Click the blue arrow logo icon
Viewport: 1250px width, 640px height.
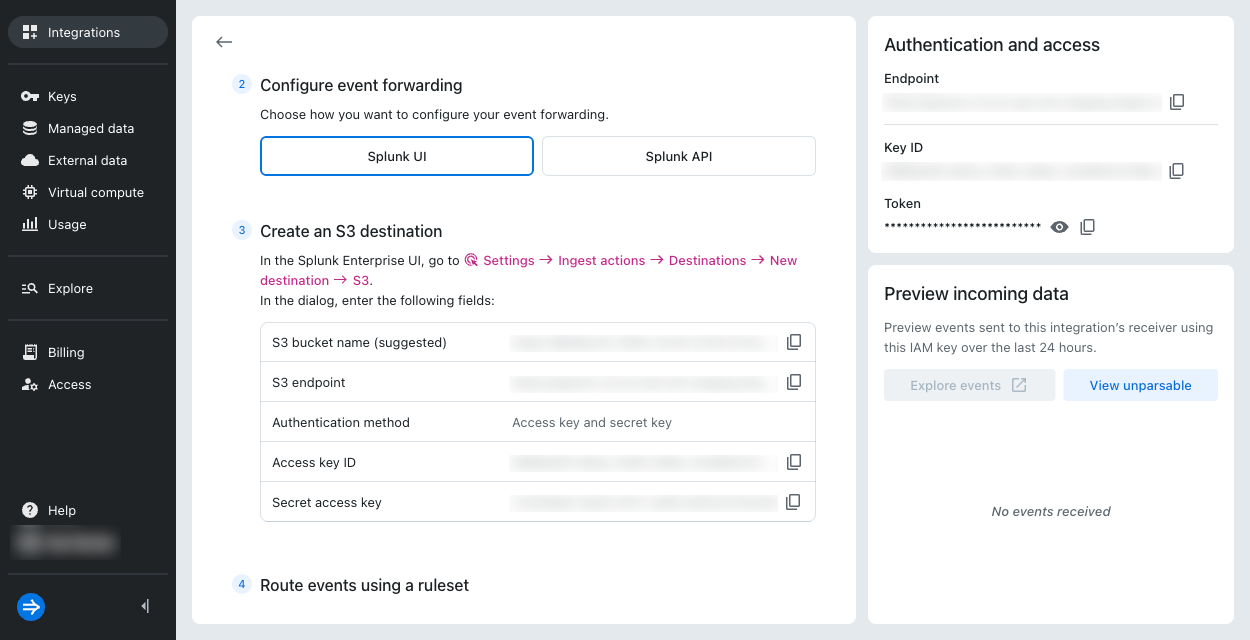coord(31,607)
